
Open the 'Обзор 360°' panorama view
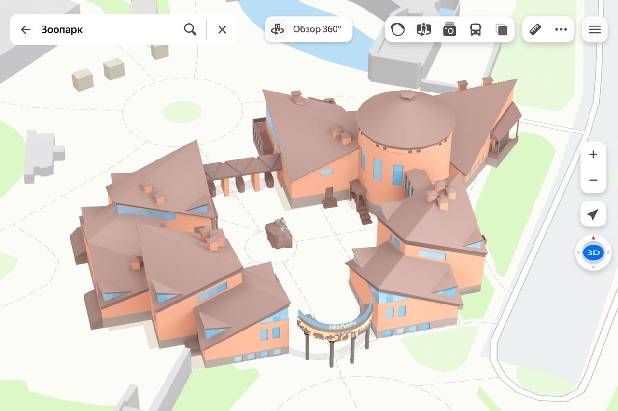click(x=308, y=29)
